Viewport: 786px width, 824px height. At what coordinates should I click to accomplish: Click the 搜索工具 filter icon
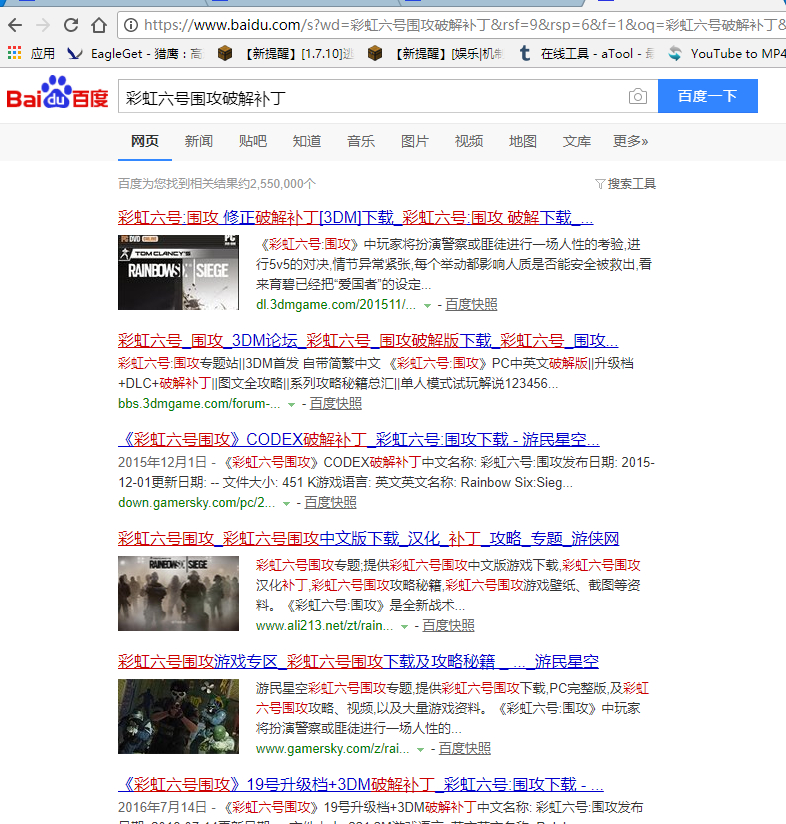point(600,183)
